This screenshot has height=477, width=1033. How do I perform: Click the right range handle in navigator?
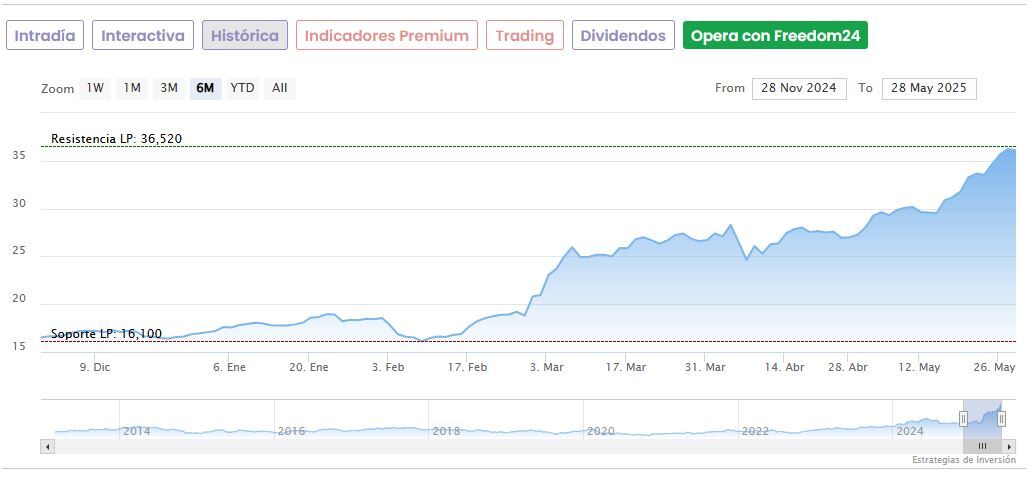(x=1001, y=418)
